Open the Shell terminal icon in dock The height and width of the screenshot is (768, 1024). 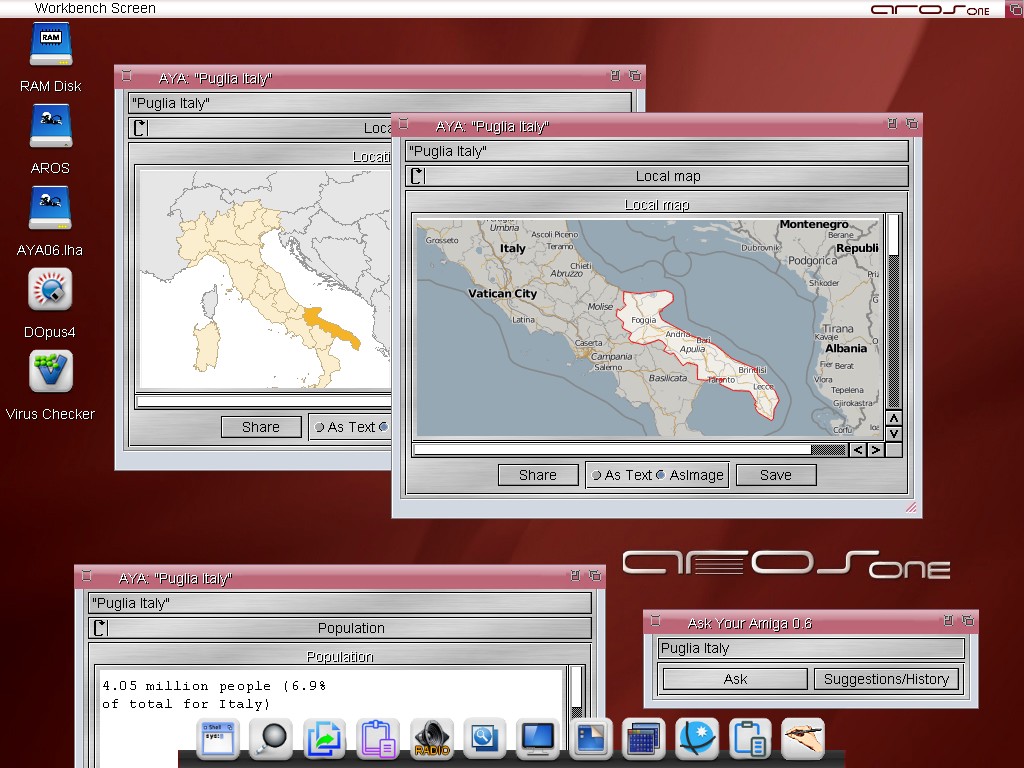click(216, 739)
